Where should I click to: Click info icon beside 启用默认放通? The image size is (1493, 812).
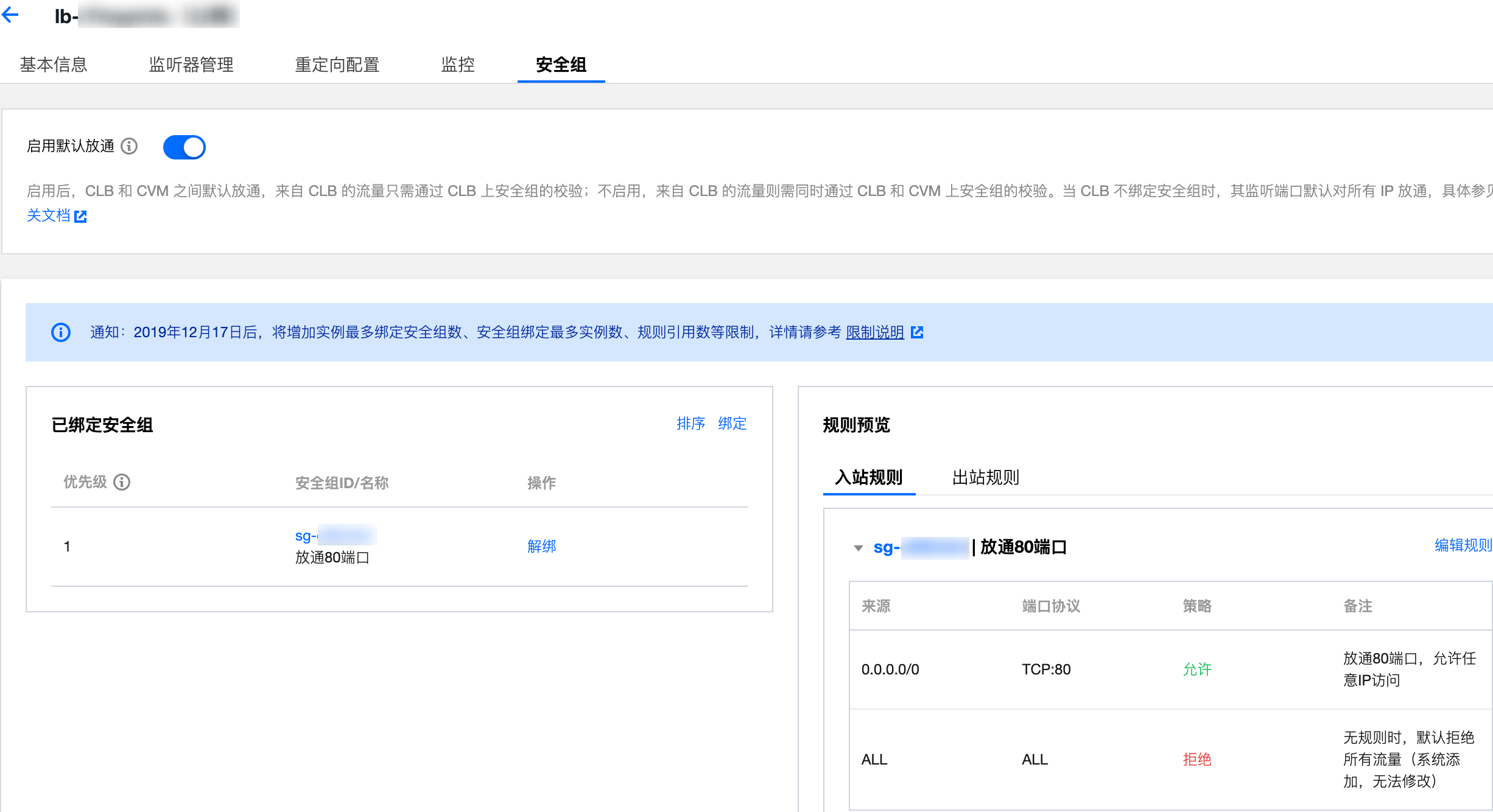129,146
